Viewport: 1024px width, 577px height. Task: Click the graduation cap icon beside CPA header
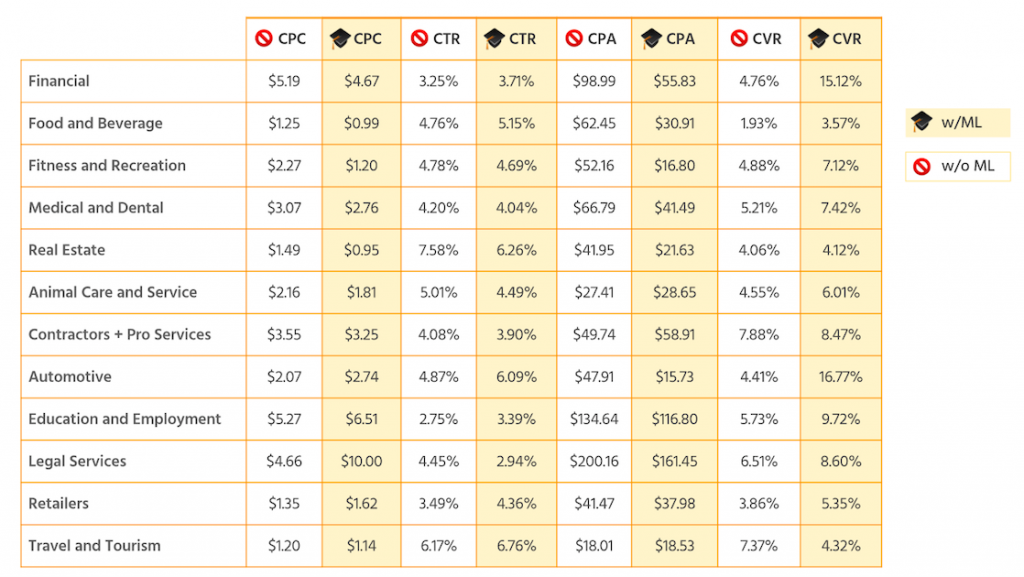651,39
